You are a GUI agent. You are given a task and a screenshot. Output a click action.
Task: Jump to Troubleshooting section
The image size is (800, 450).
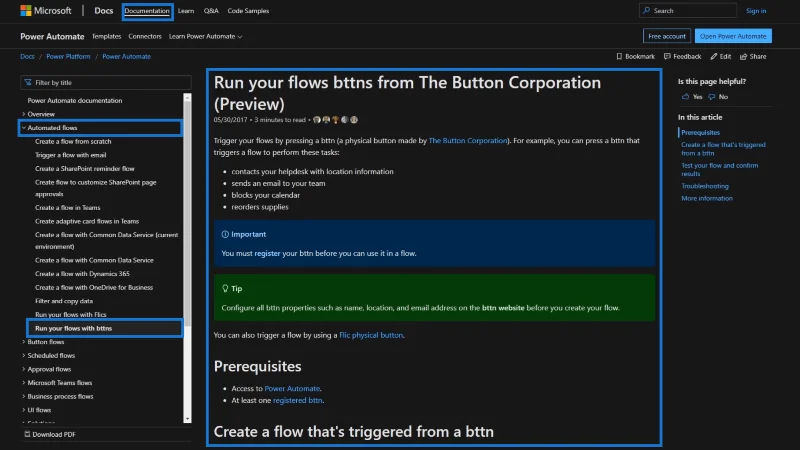pyautogui.click(x=705, y=186)
